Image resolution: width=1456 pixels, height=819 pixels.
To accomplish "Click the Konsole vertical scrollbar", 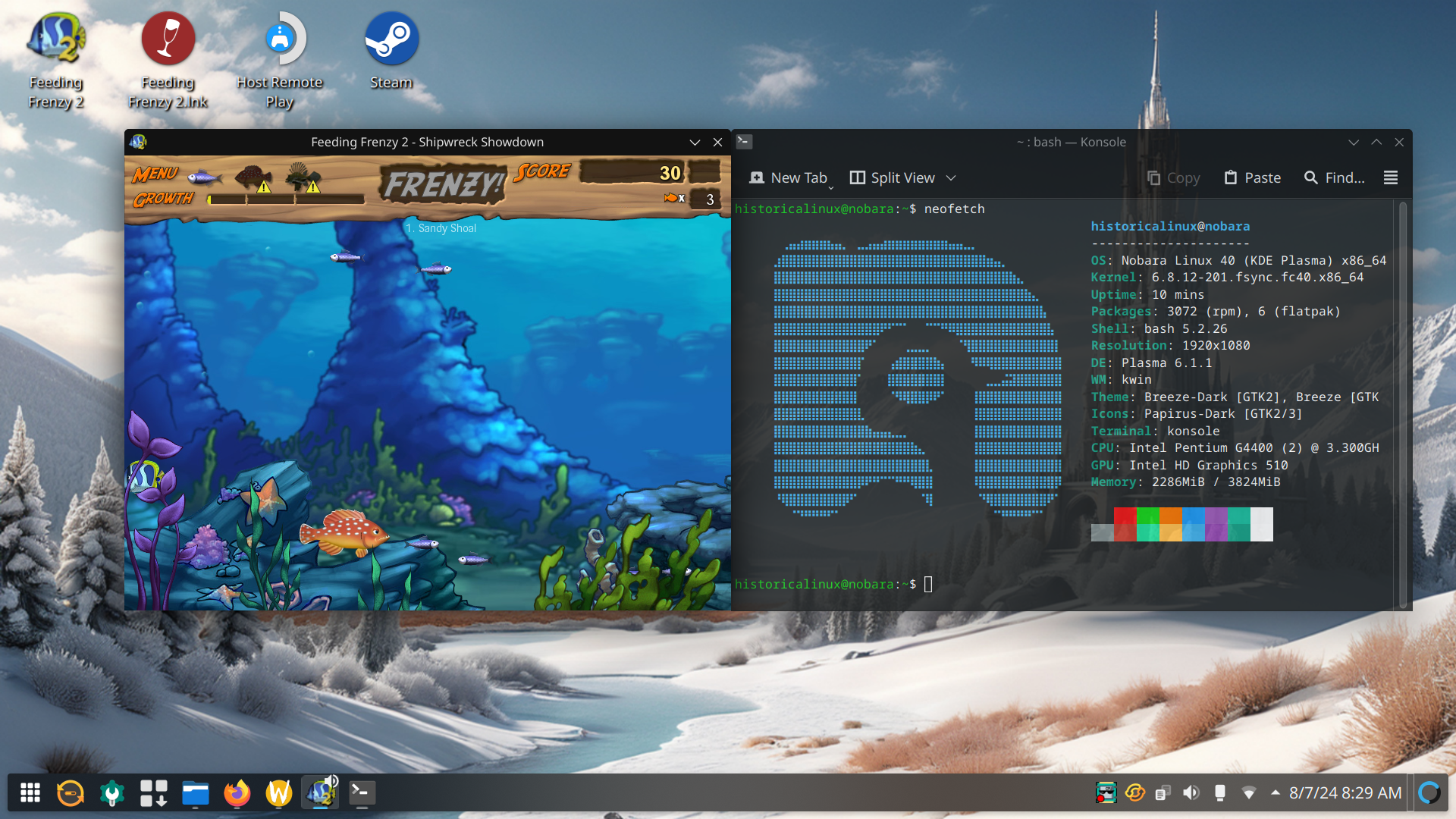I will click(1403, 404).
